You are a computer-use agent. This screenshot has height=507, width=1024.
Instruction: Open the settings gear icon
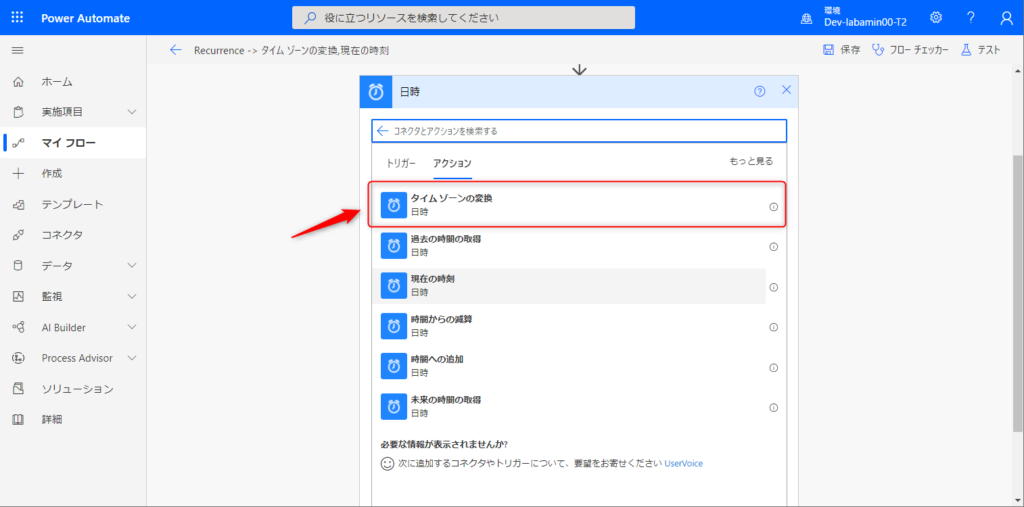click(x=936, y=18)
